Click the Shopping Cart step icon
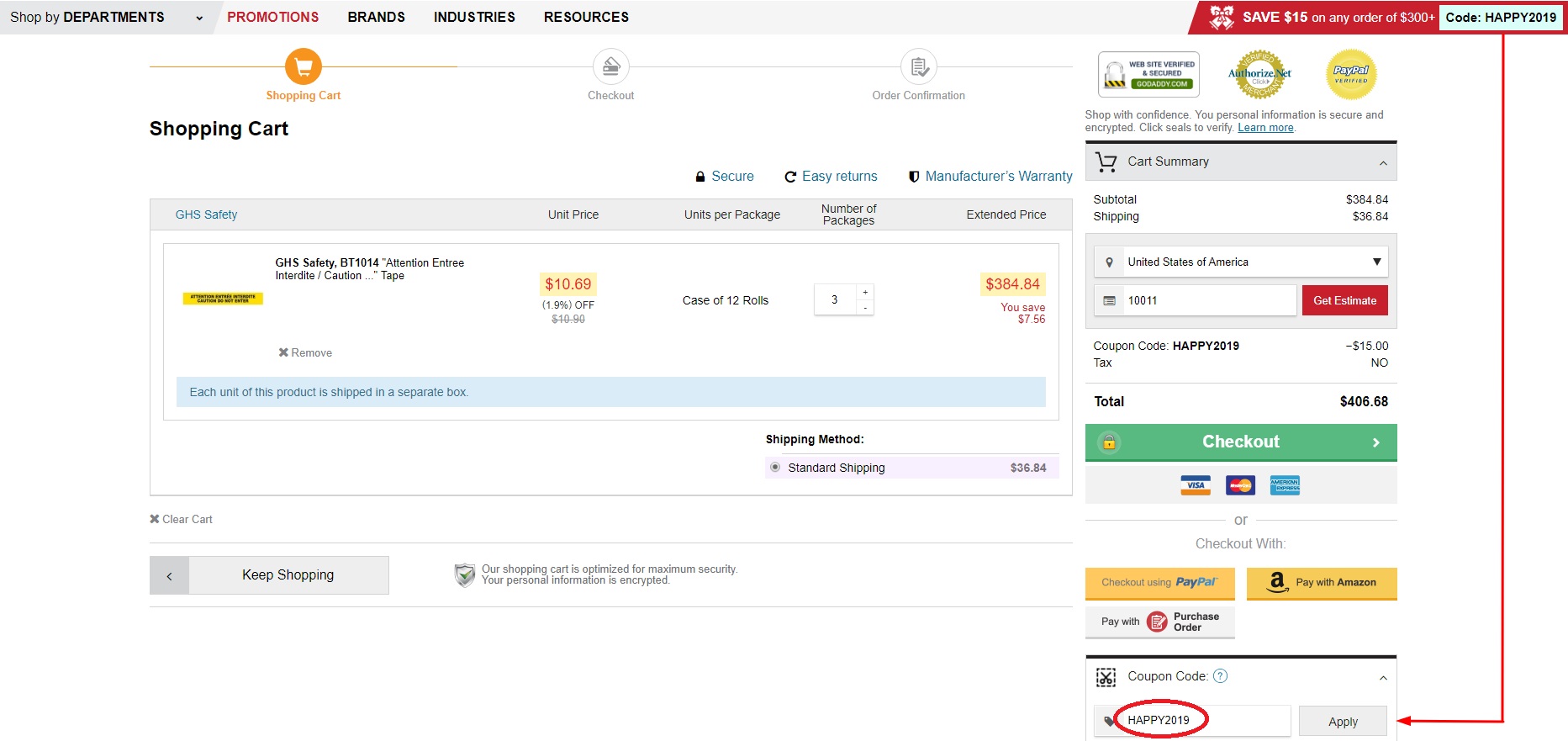Image resolution: width=1568 pixels, height=741 pixels. 304,66
